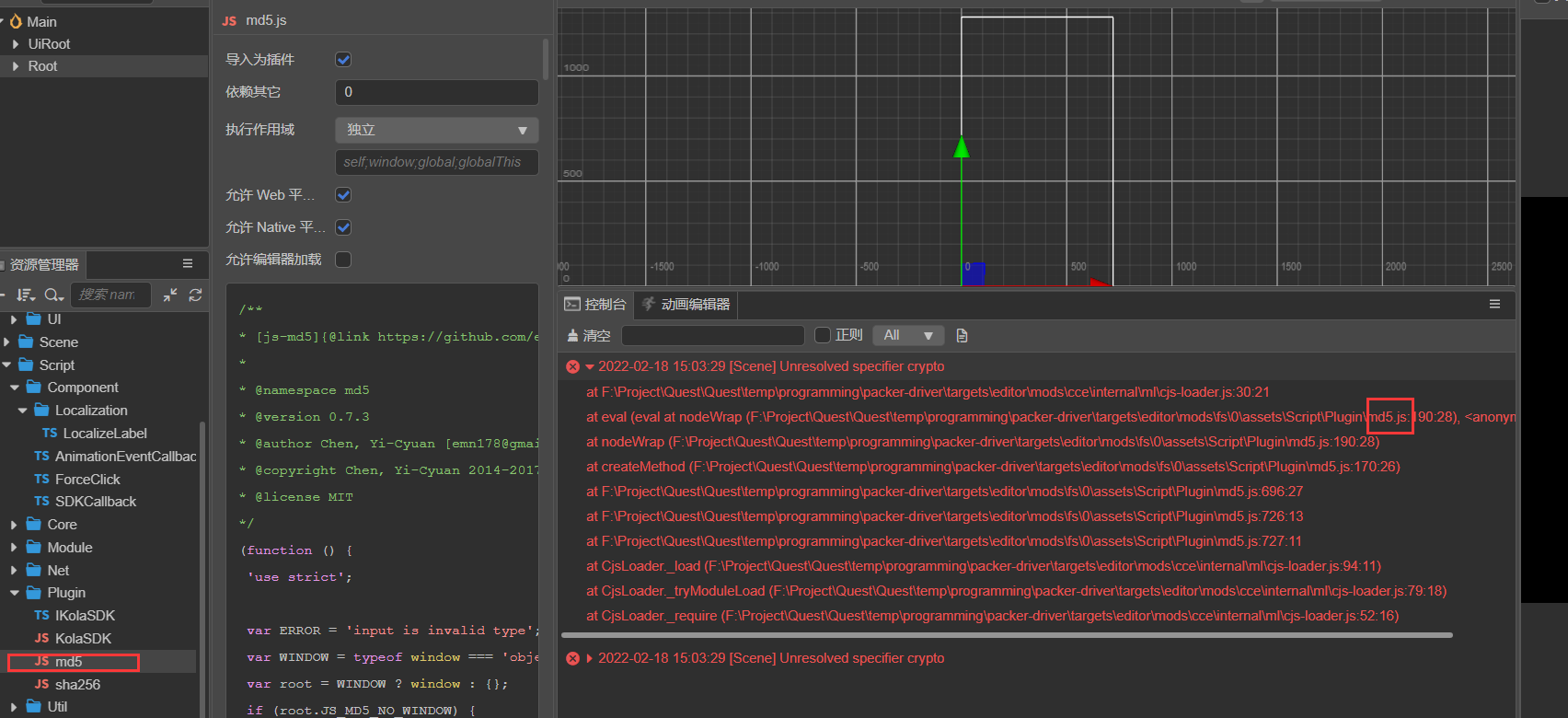The image size is (1568, 718).
Task: Click the Net folder icon
Action: coord(34,570)
